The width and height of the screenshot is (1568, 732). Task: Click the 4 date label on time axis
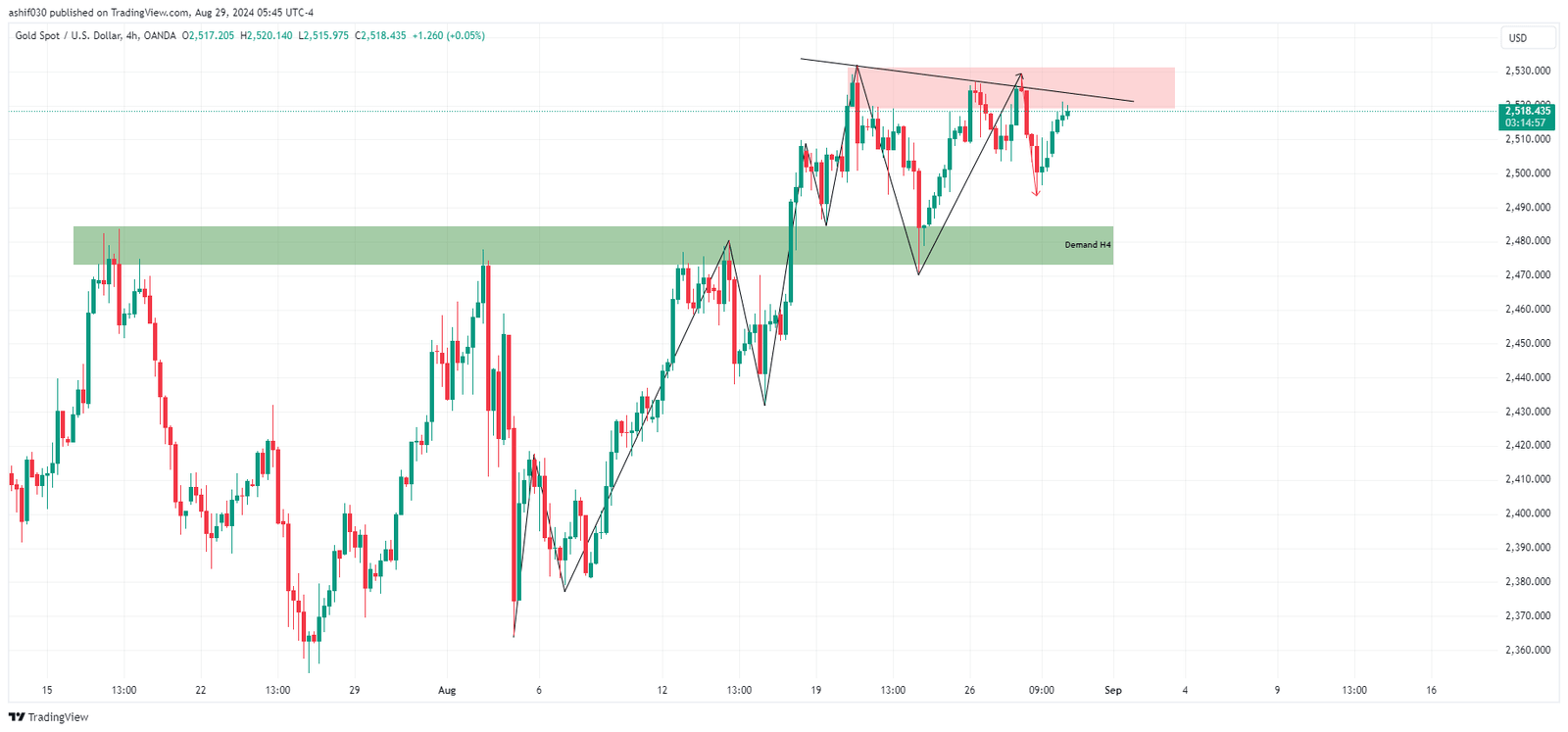tap(1185, 691)
